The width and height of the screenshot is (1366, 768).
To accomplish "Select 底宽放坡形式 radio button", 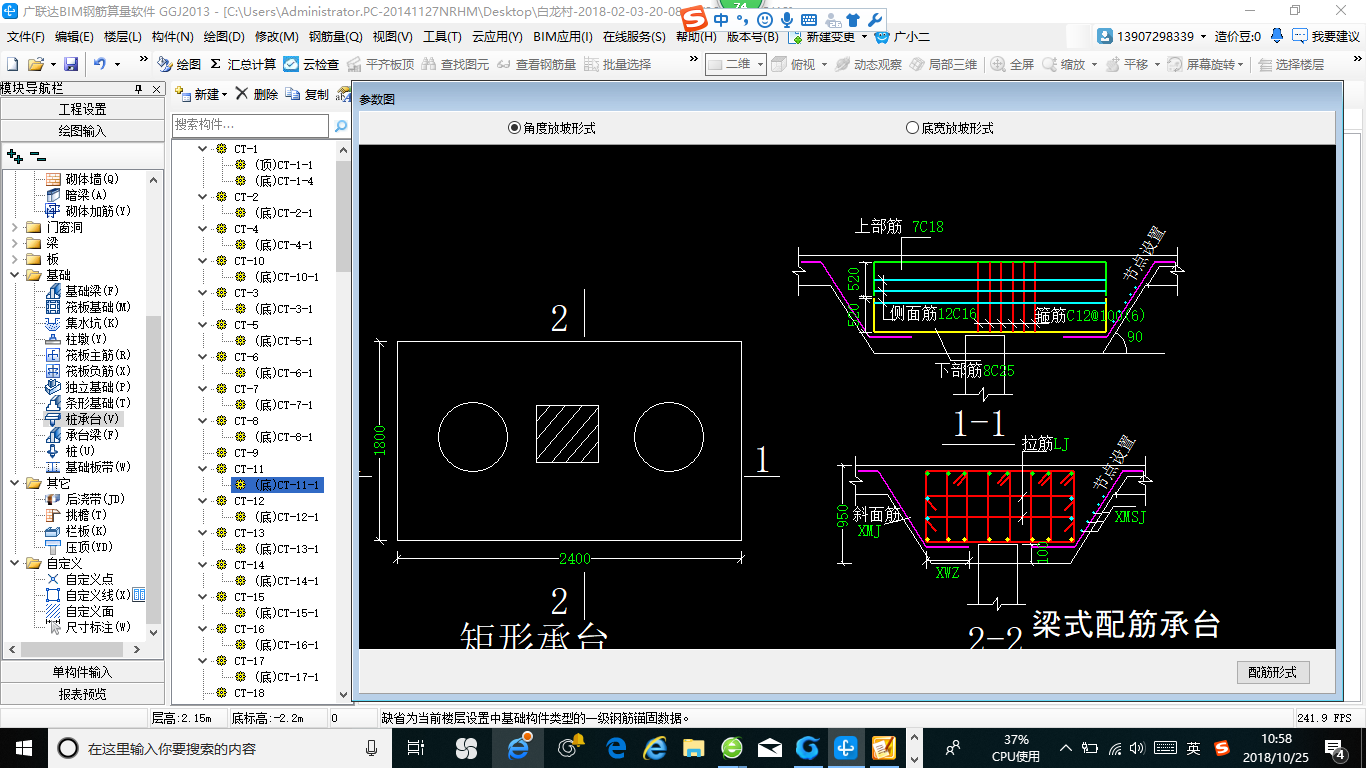I will (x=912, y=128).
